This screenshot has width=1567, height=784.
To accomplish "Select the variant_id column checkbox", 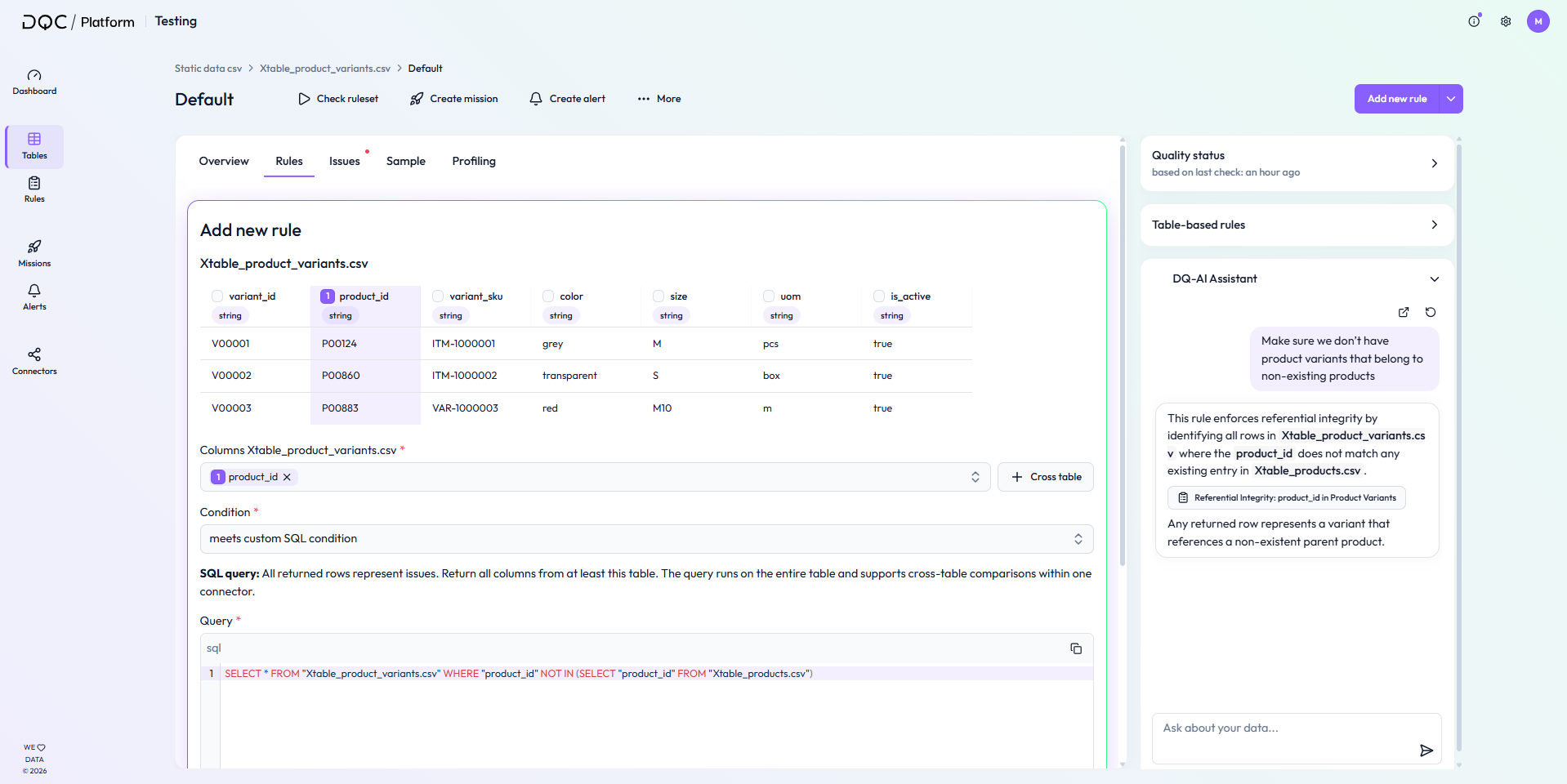I will 217,296.
